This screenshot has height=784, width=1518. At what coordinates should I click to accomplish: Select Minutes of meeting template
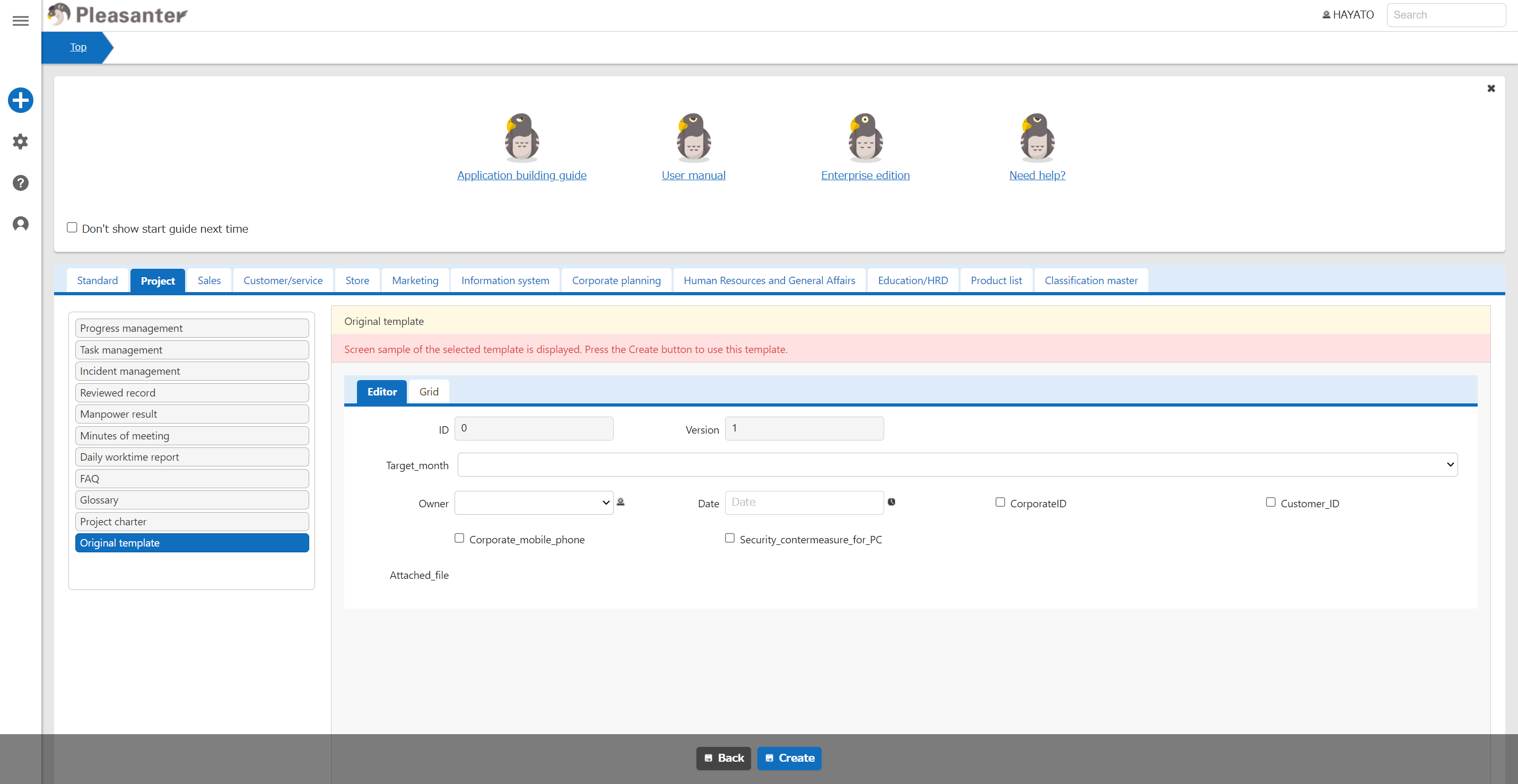192,435
